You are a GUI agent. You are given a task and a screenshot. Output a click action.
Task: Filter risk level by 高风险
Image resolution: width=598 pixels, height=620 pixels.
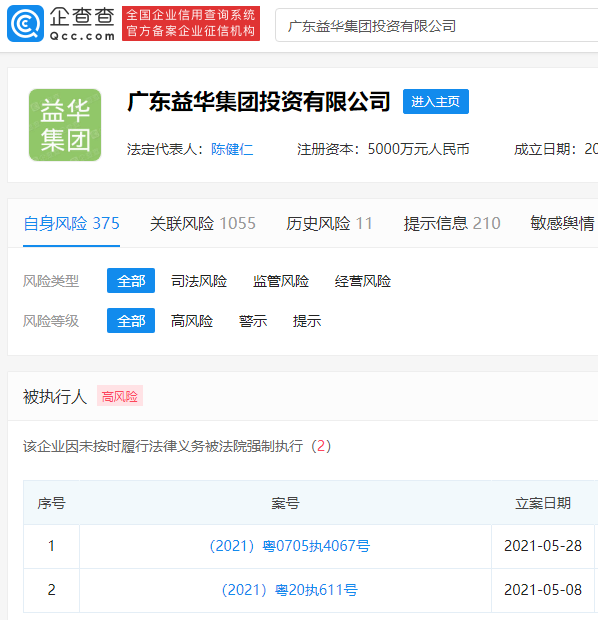[192, 321]
